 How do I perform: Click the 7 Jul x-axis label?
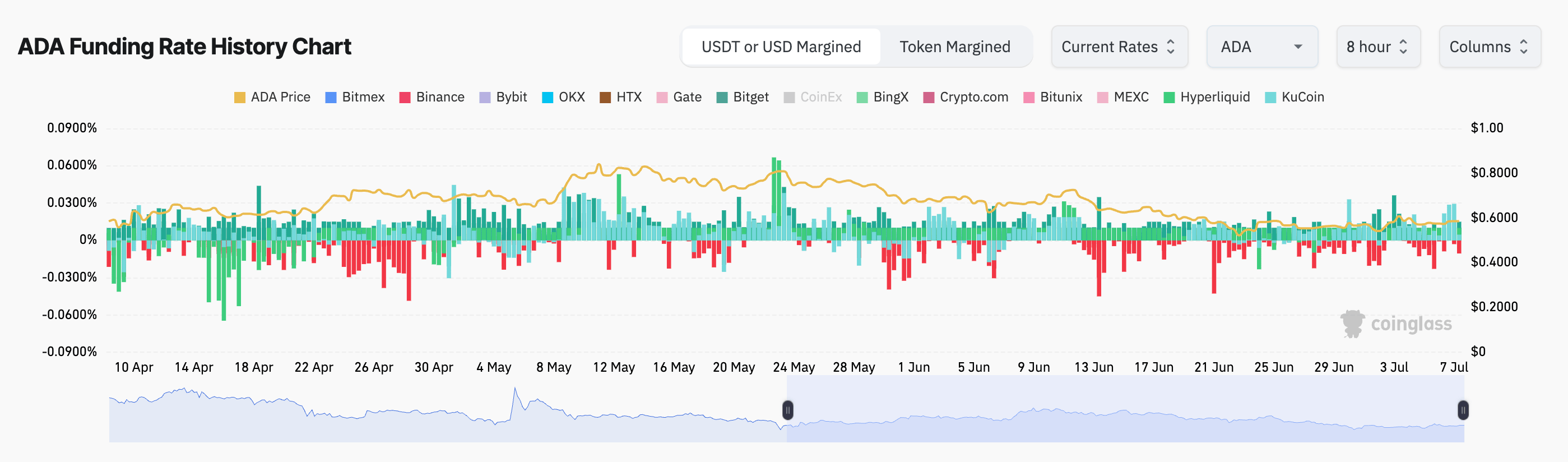1454,367
